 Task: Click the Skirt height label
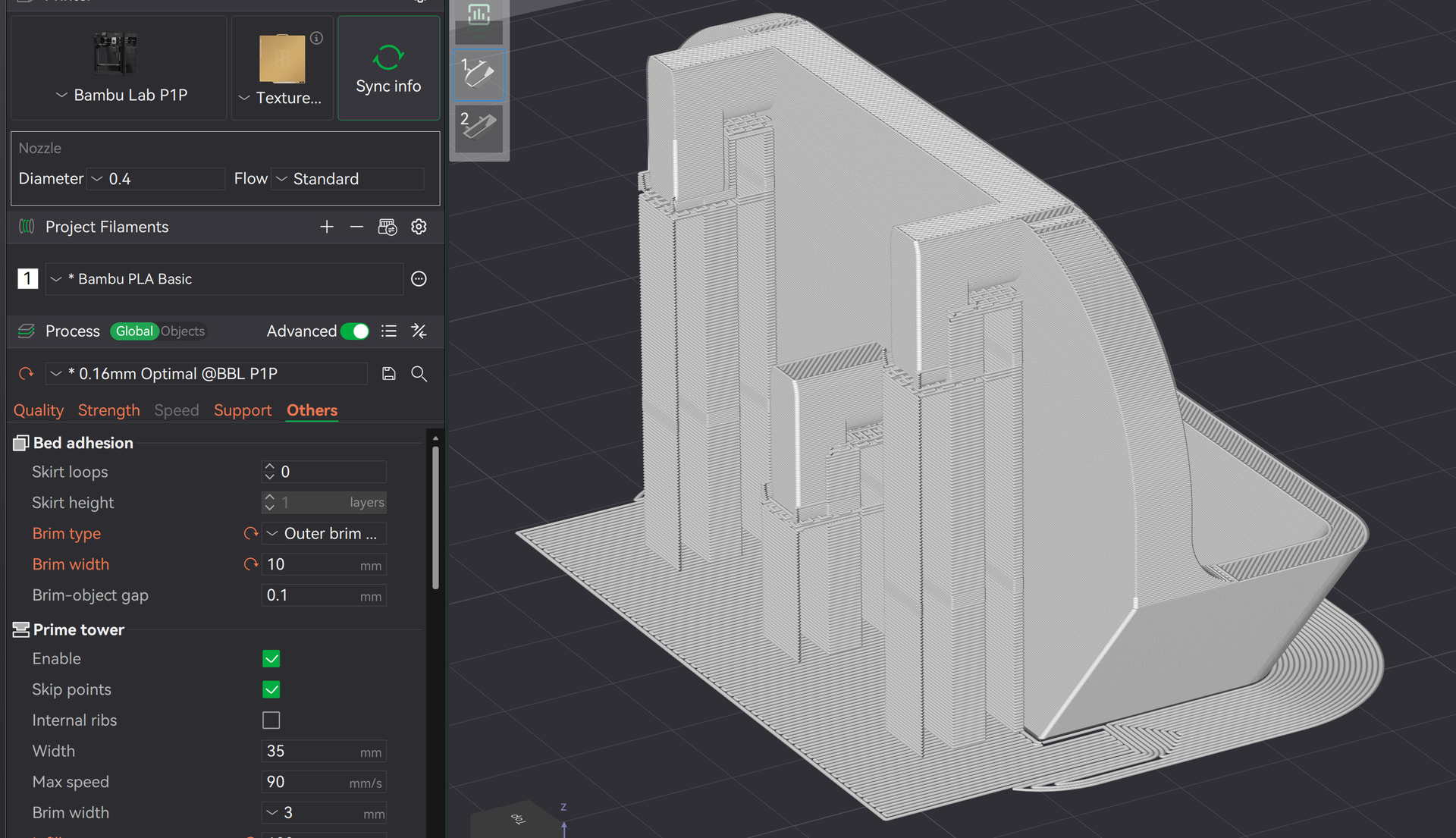[73, 503]
